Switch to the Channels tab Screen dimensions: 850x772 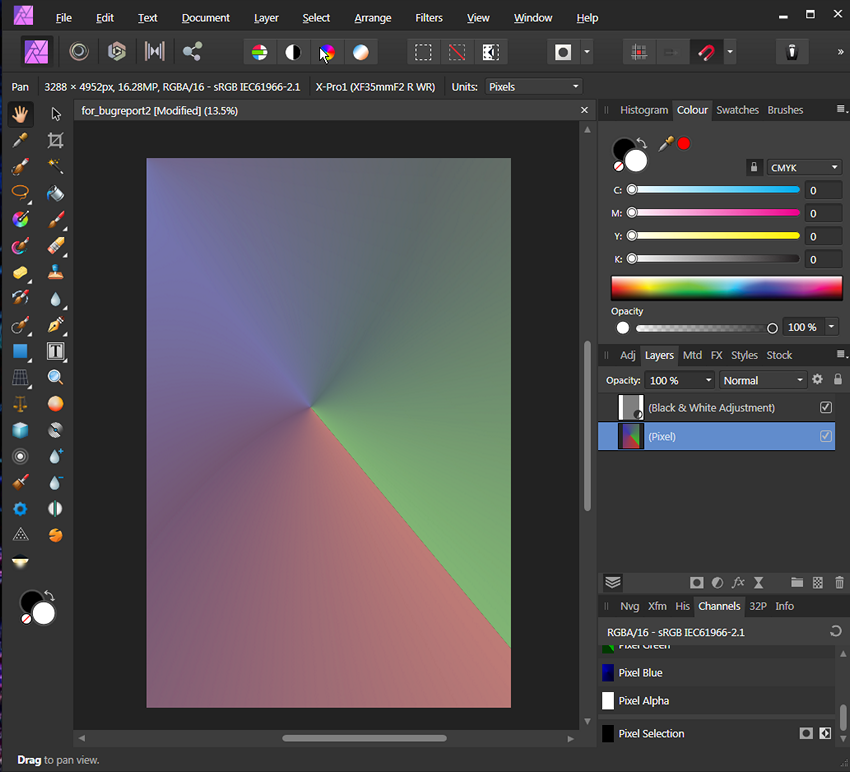click(x=719, y=606)
